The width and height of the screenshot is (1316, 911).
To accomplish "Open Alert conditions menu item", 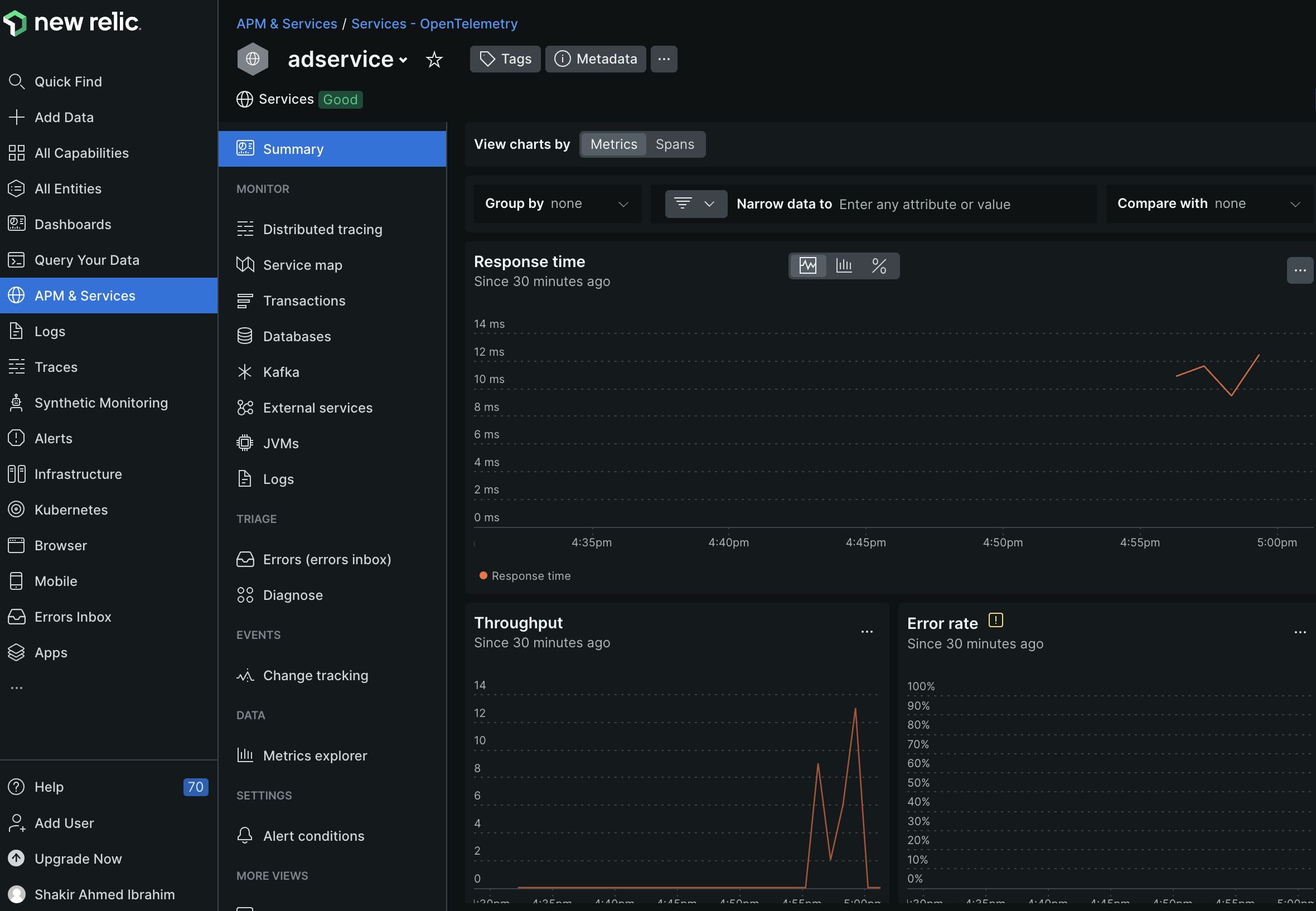I will [x=332, y=836].
